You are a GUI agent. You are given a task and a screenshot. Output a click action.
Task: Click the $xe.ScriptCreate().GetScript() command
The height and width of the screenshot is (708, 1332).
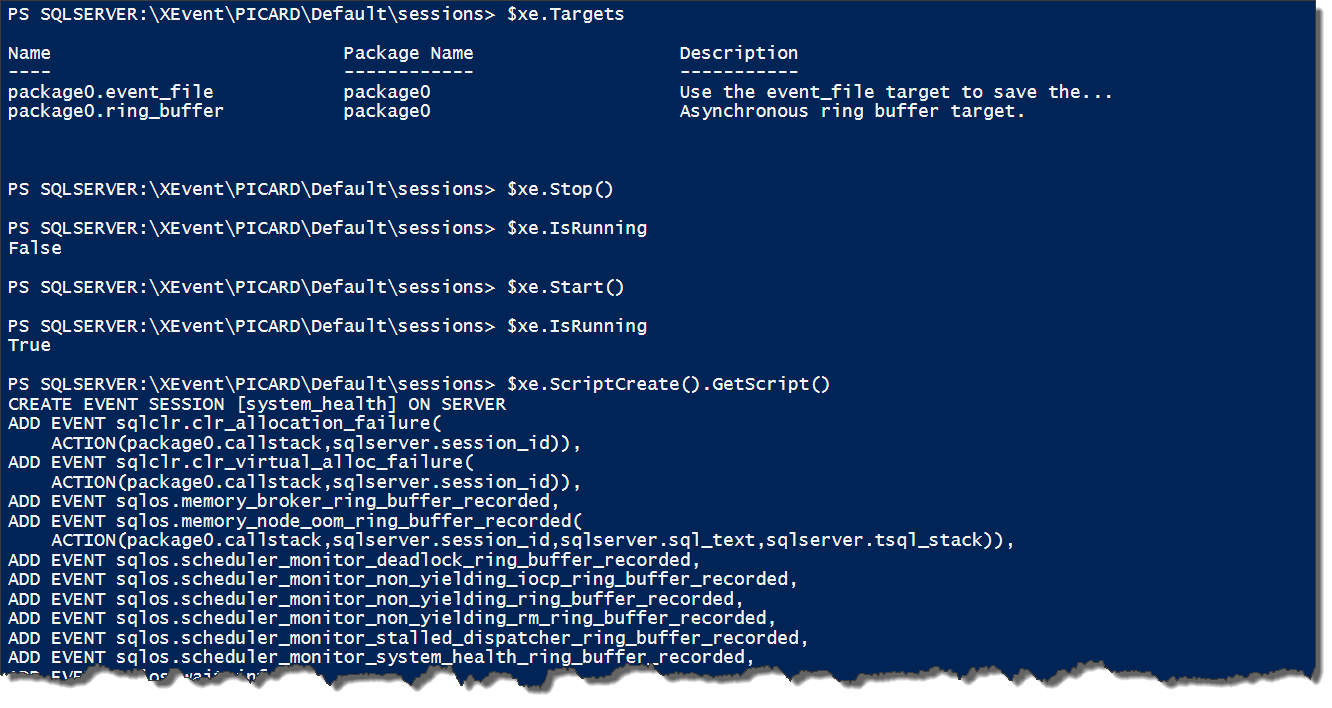(668, 384)
